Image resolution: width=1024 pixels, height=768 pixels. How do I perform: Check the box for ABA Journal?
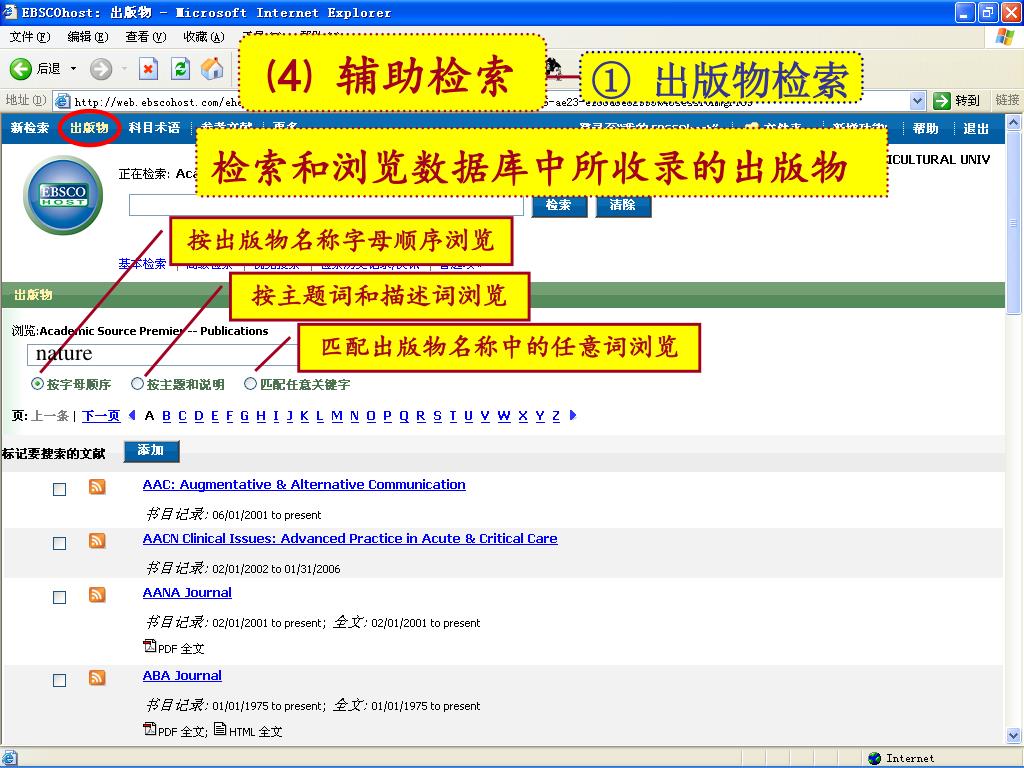click(x=59, y=680)
